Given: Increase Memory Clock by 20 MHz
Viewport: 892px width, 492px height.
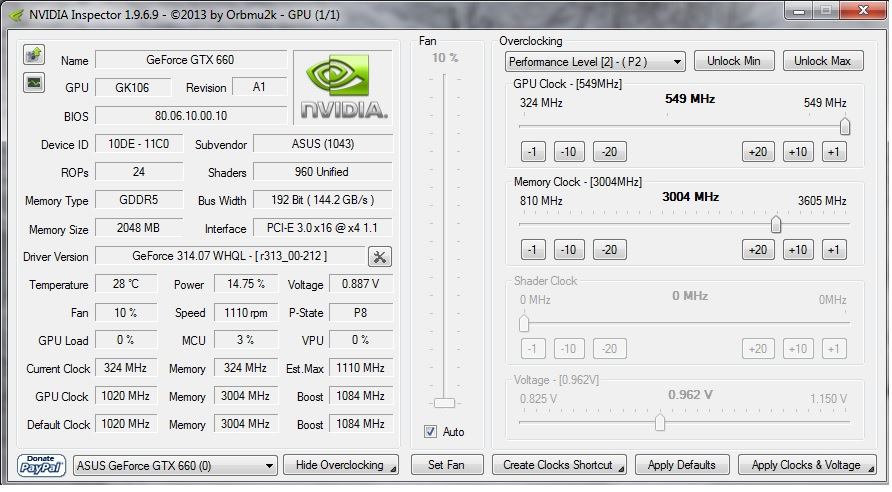Looking at the screenshot, I should [x=758, y=250].
